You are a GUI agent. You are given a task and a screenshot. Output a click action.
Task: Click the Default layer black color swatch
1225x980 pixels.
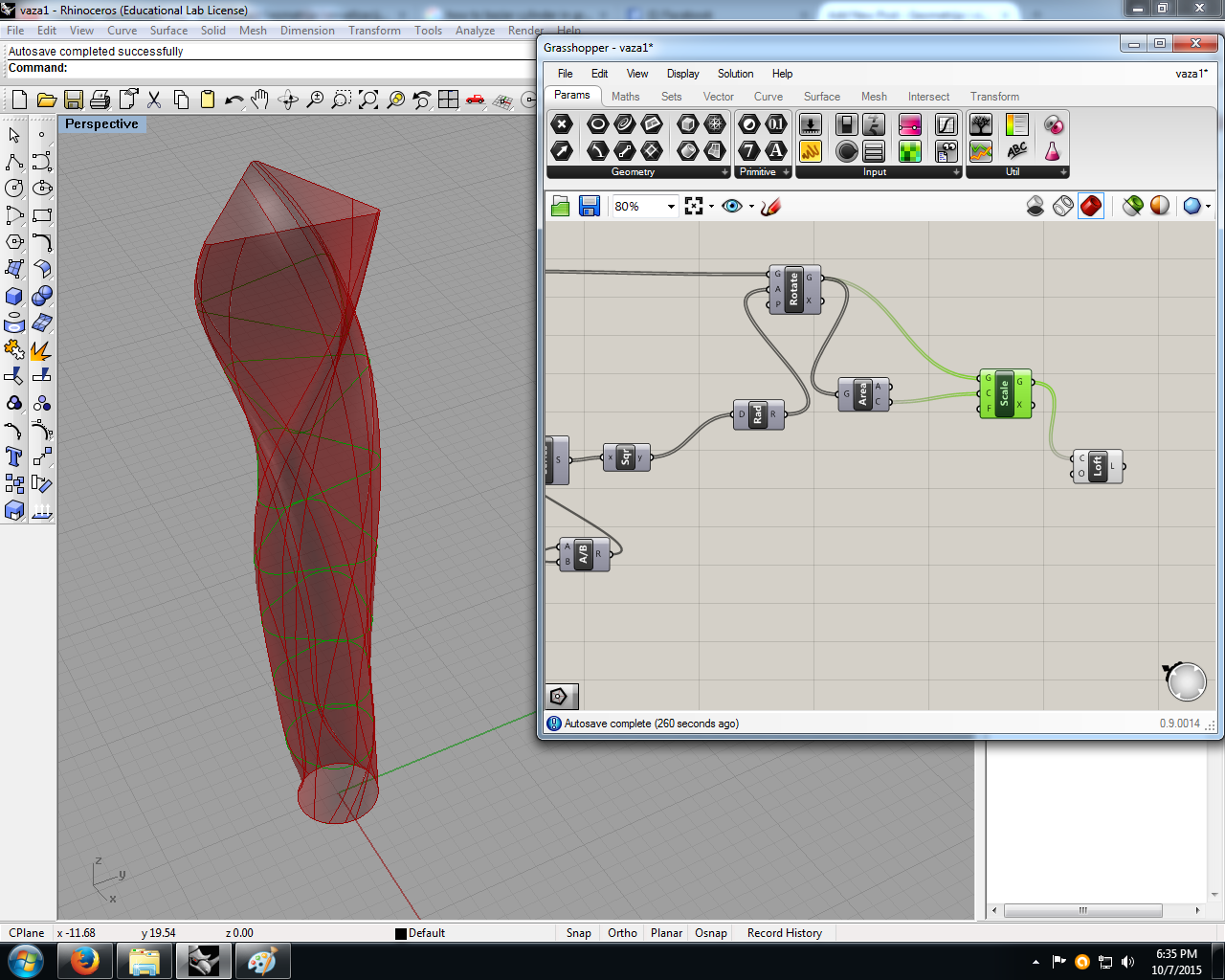coord(401,934)
